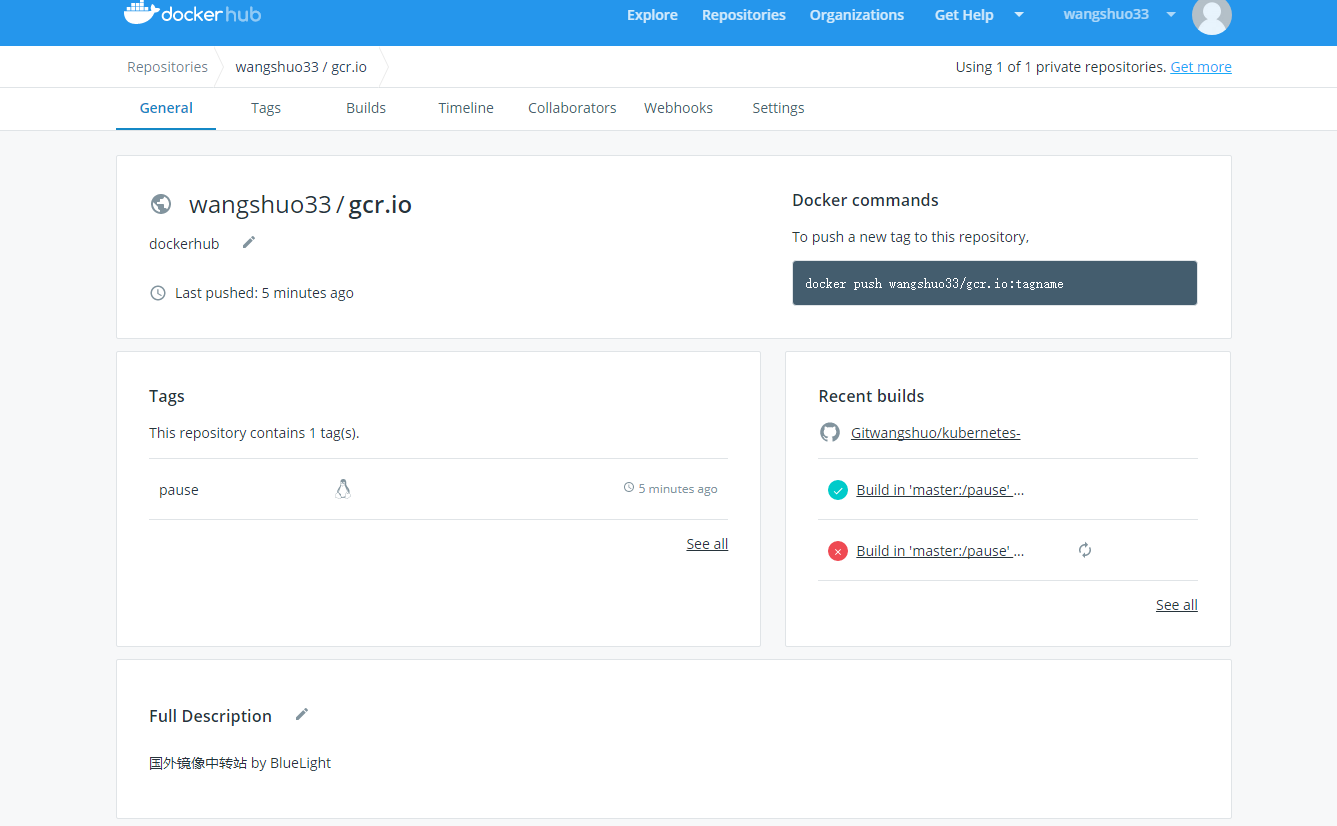
Task: Switch to the Tags tab
Action: 266,108
